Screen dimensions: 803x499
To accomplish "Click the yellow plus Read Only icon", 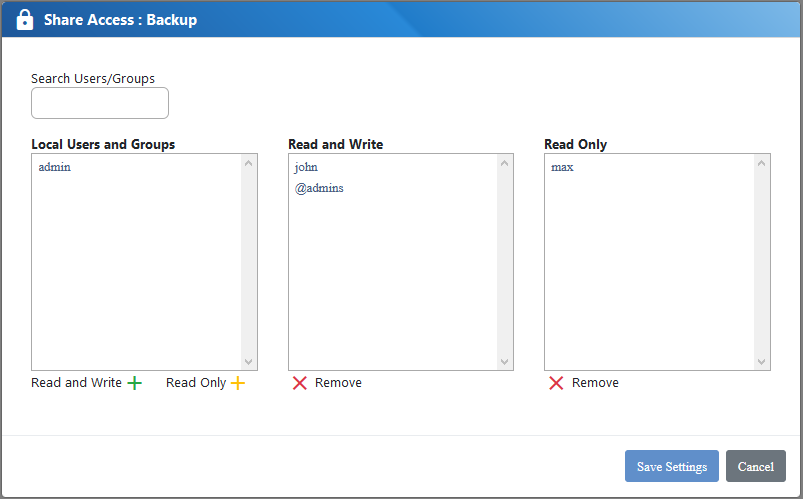I will pyautogui.click(x=237, y=383).
